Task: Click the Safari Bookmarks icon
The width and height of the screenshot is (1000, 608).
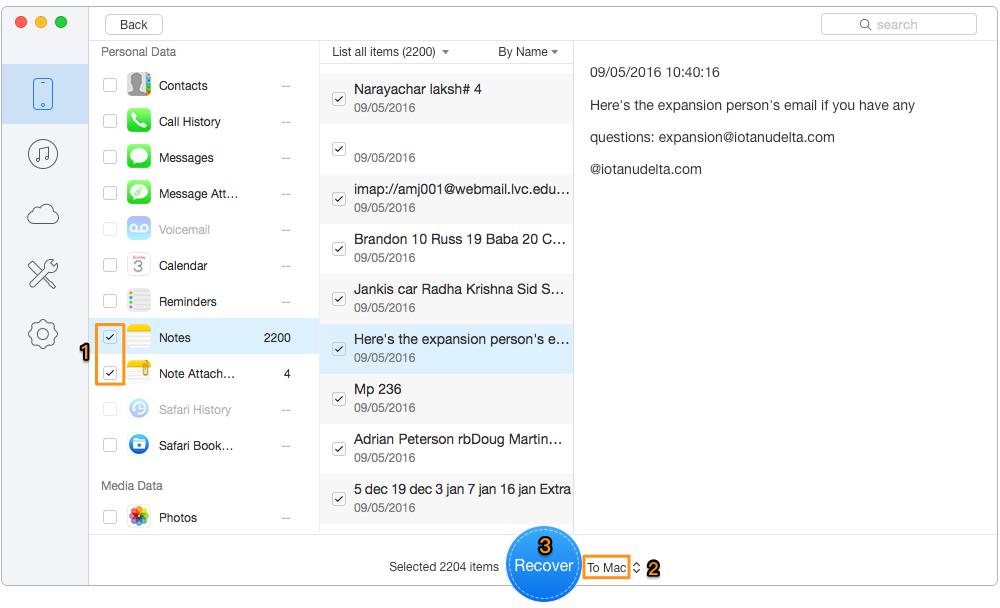Action: tap(138, 445)
